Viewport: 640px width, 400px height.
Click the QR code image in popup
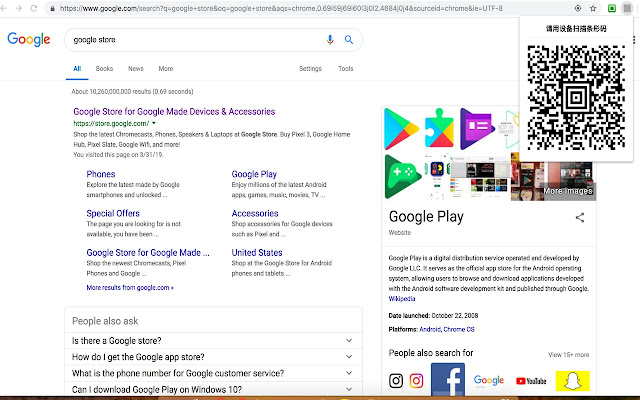point(576,97)
